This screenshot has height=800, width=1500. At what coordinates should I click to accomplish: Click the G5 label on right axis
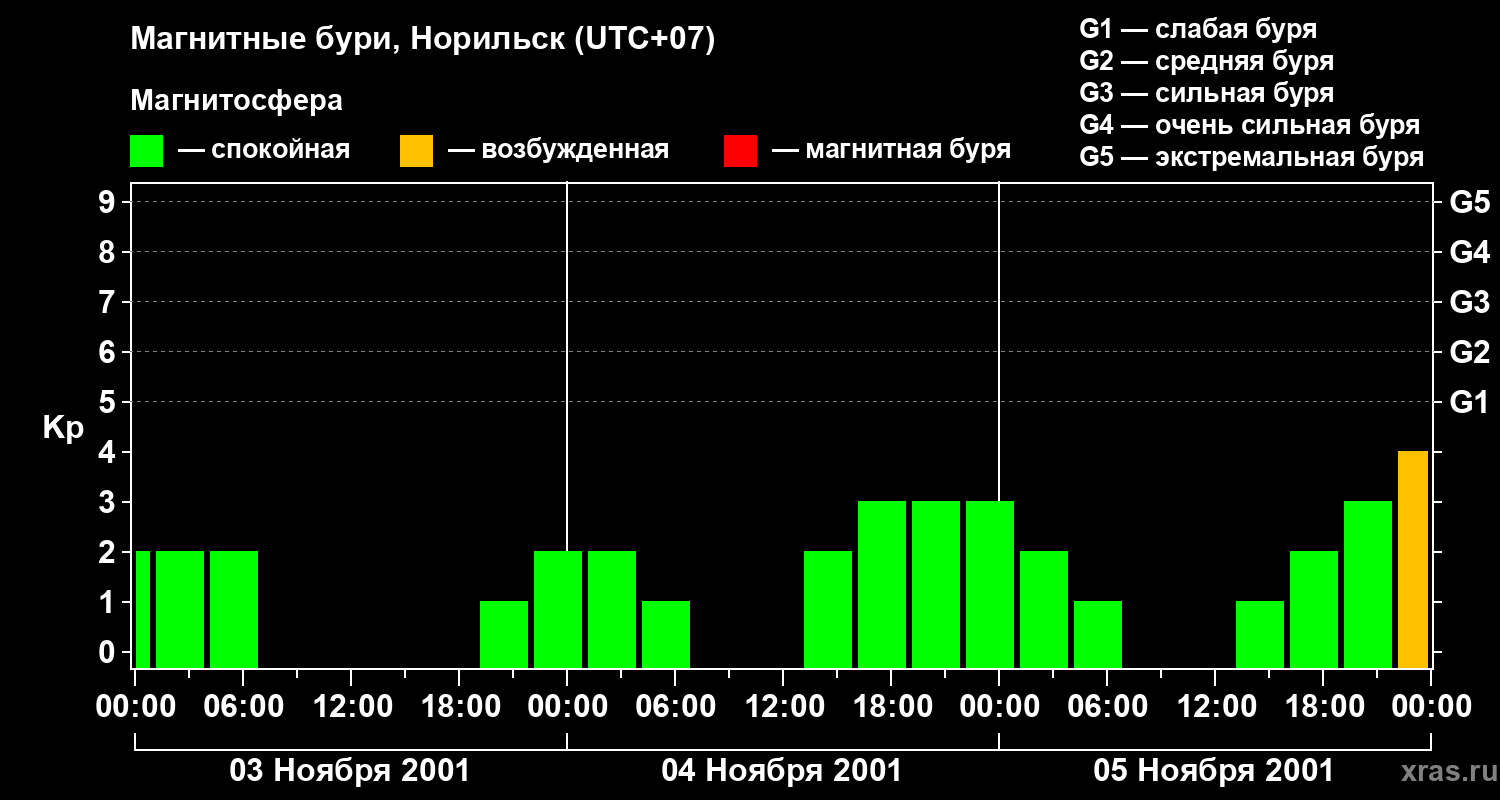coord(1470,202)
